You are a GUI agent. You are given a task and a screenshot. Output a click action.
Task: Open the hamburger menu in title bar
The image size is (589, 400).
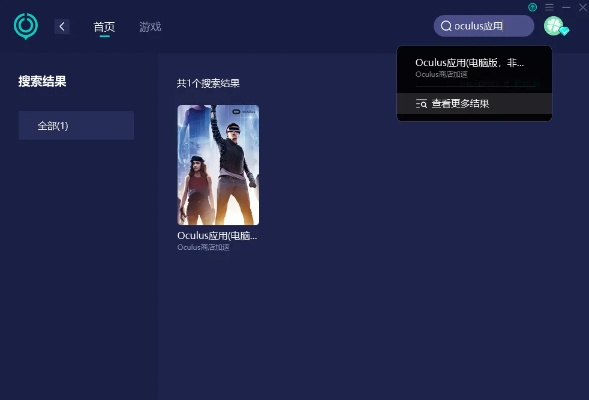pos(549,7)
